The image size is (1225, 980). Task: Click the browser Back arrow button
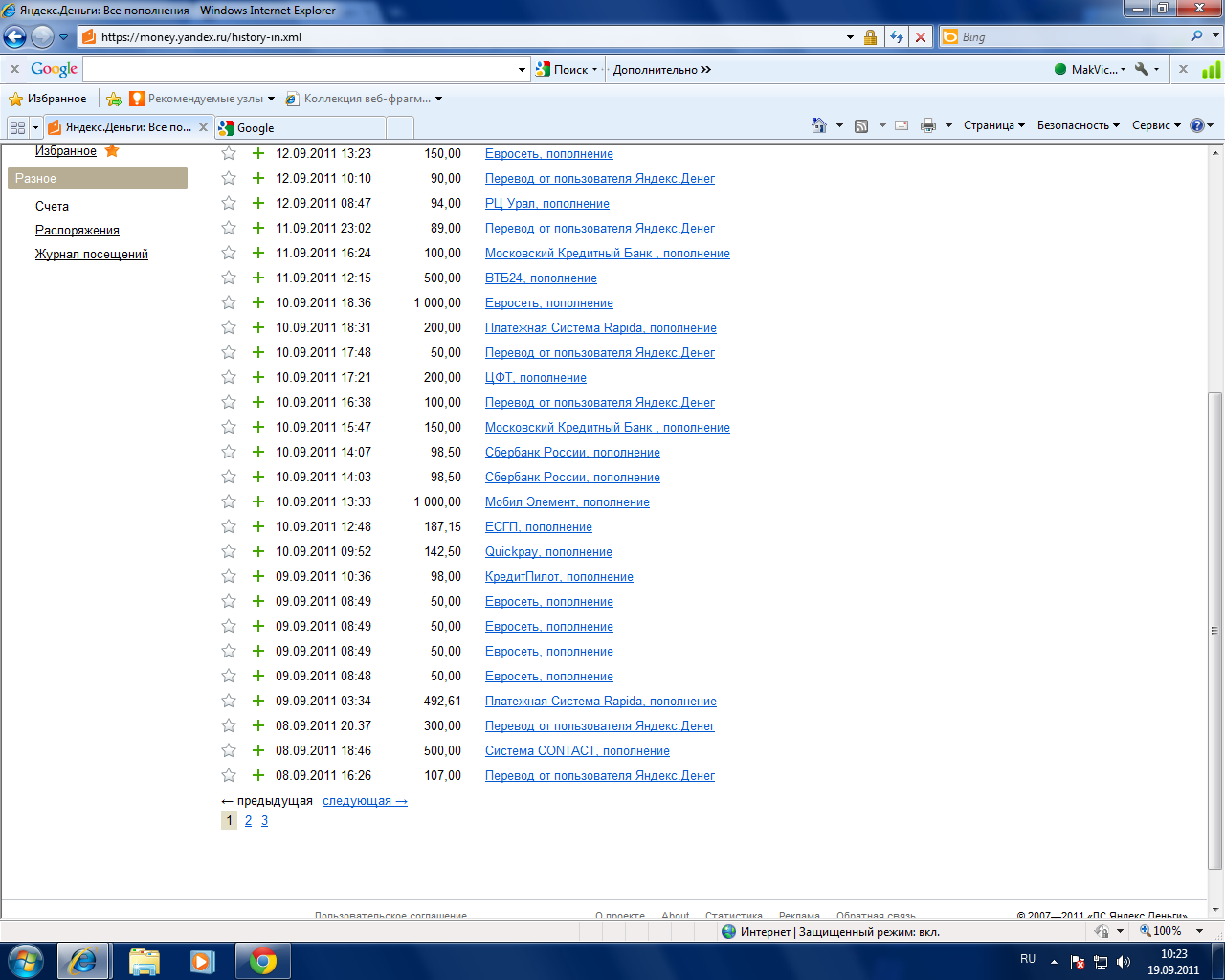(x=15, y=37)
